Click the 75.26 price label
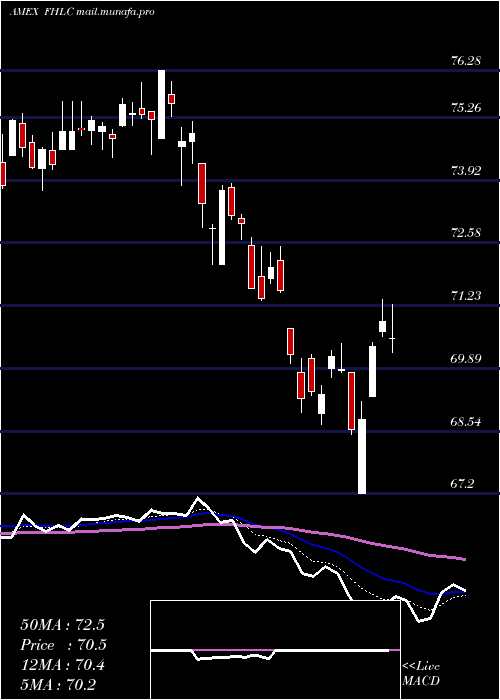 [x=466, y=108]
